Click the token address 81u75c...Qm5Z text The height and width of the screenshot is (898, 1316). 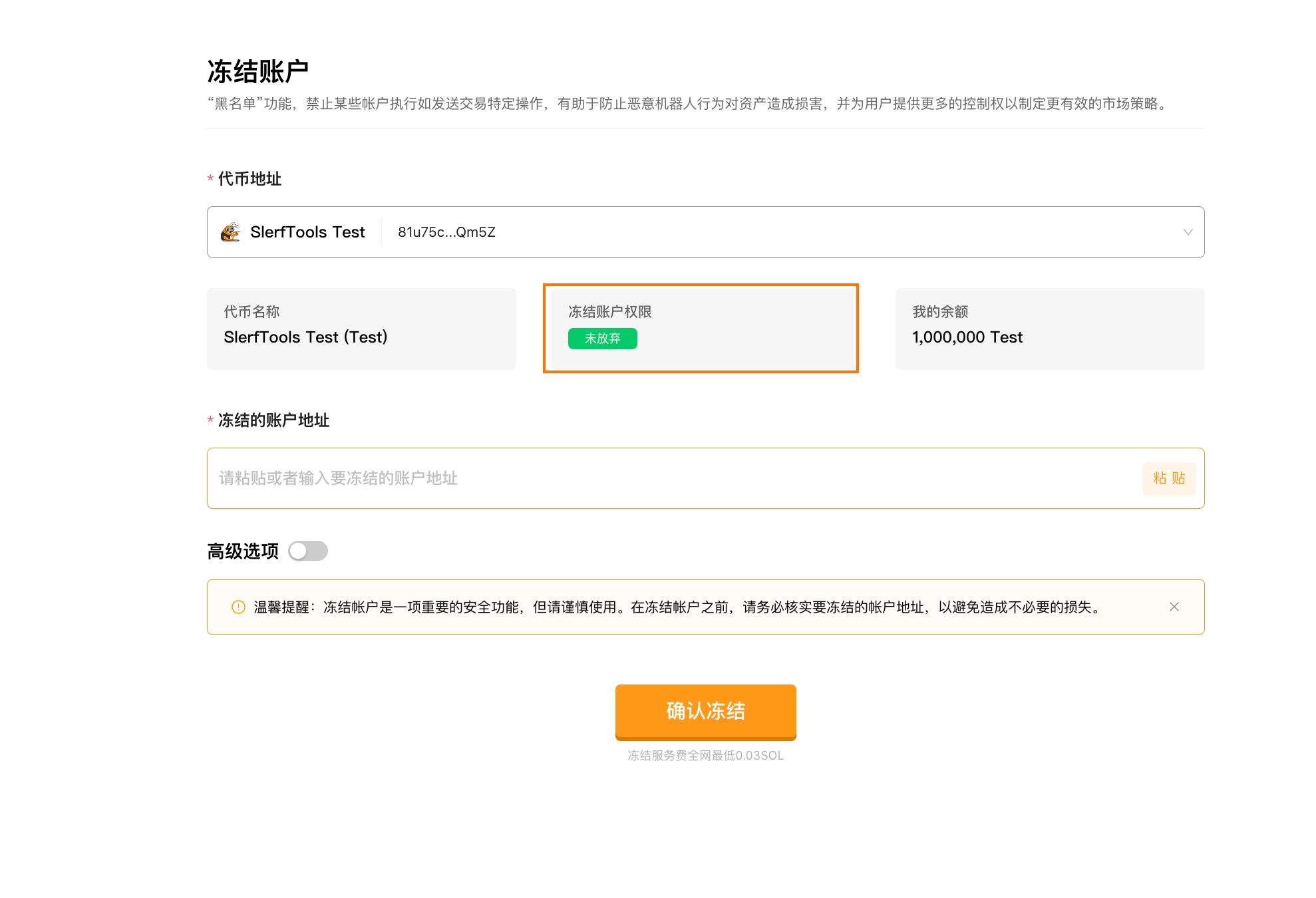(446, 232)
